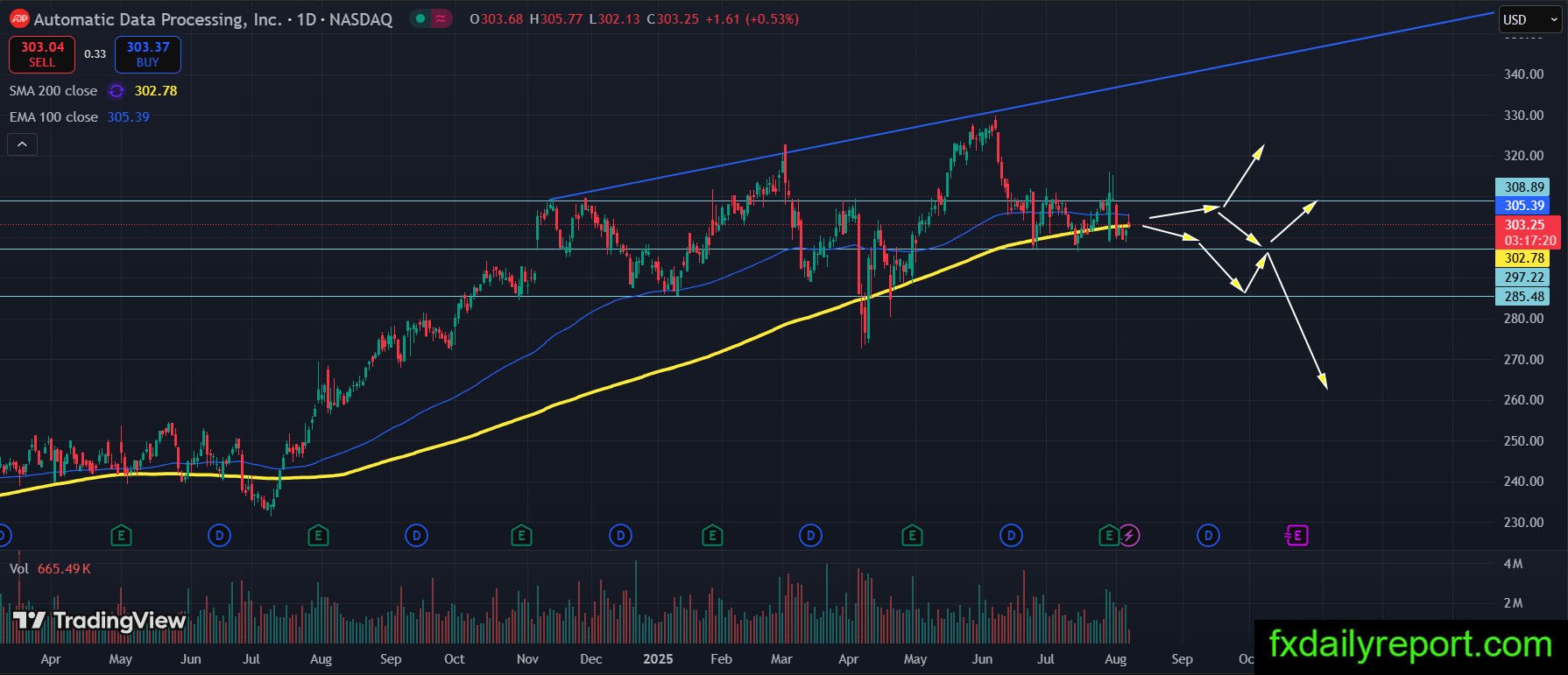The image size is (1568, 675).
Task: Click the open price O303.68
Action: [x=497, y=18]
